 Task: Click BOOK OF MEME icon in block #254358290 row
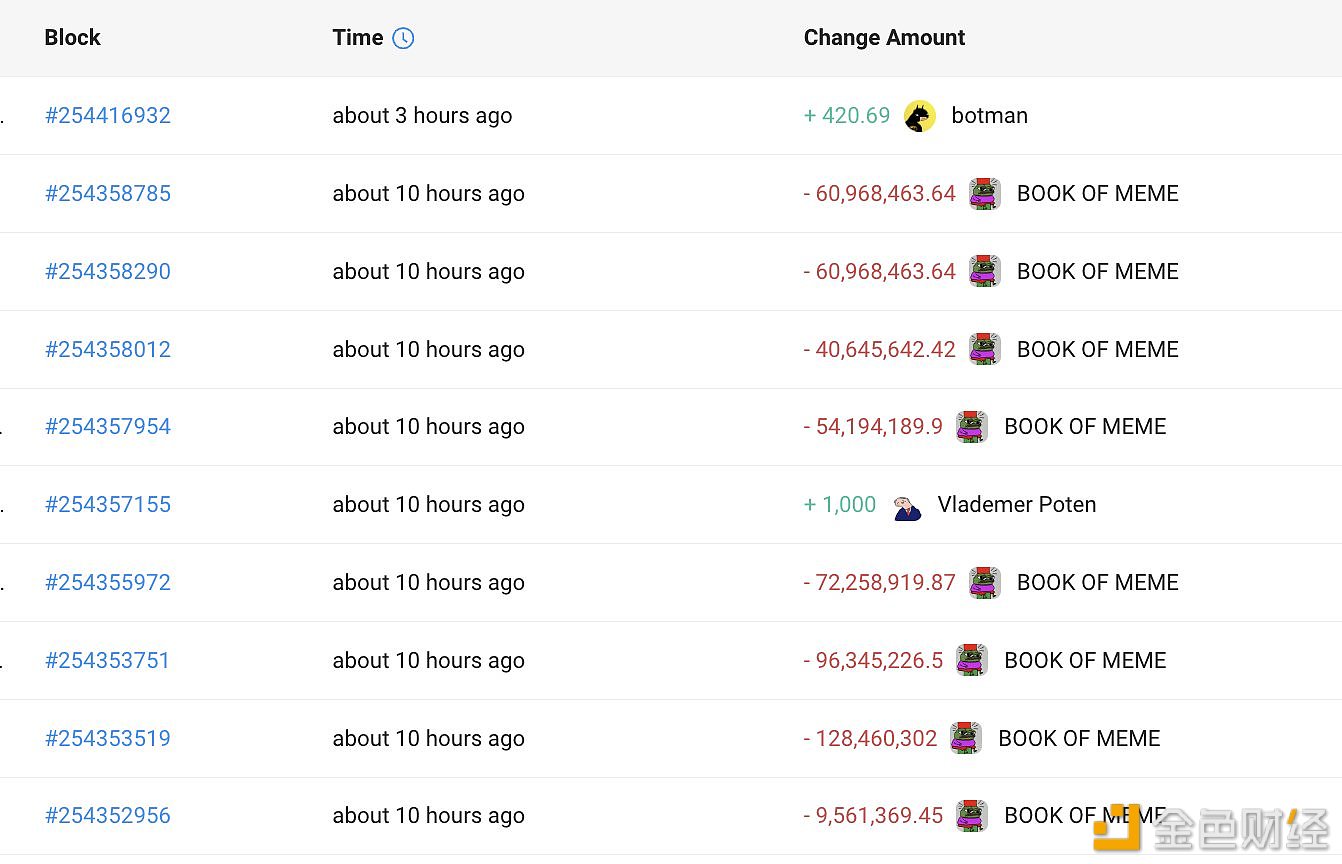point(985,272)
